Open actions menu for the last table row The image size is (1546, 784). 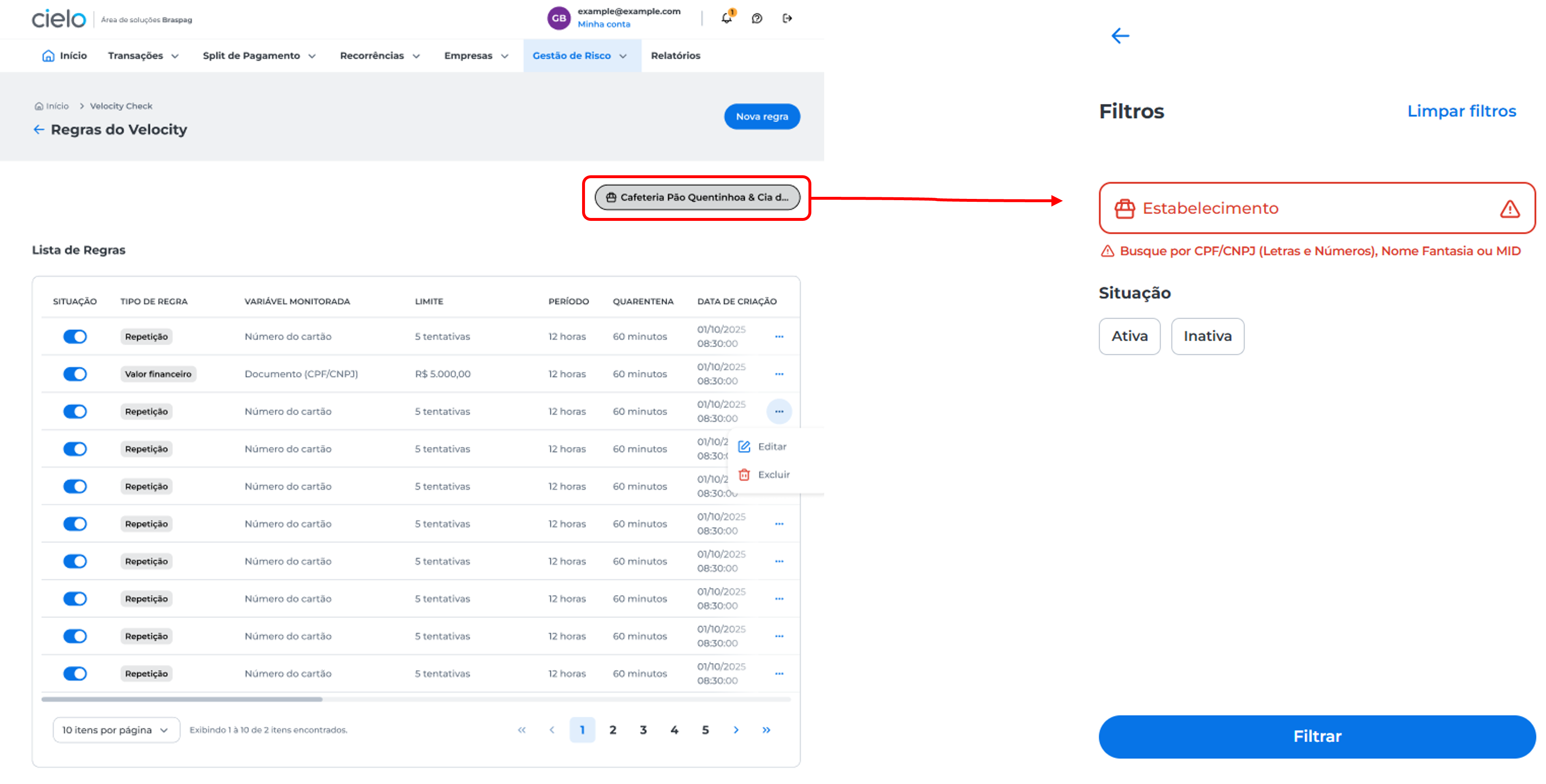(x=779, y=674)
